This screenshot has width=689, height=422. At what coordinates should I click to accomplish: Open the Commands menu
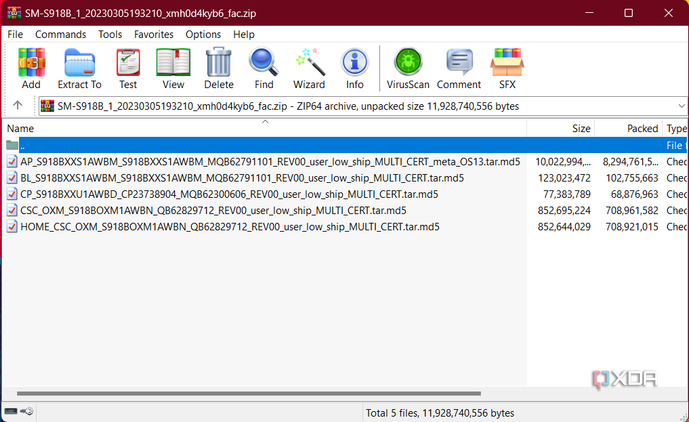click(x=61, y=34)
